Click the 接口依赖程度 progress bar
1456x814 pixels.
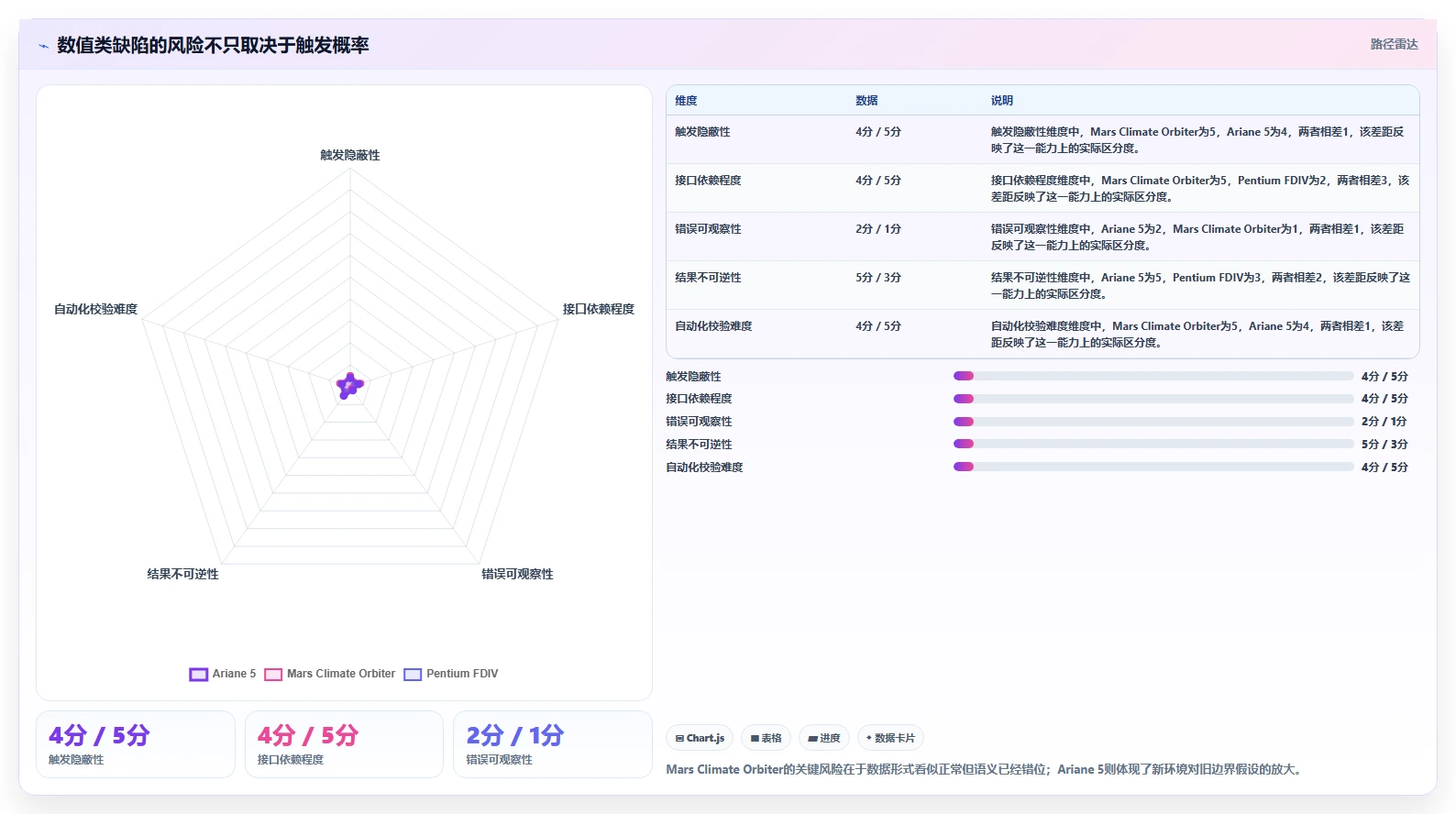coord(1153,399)
